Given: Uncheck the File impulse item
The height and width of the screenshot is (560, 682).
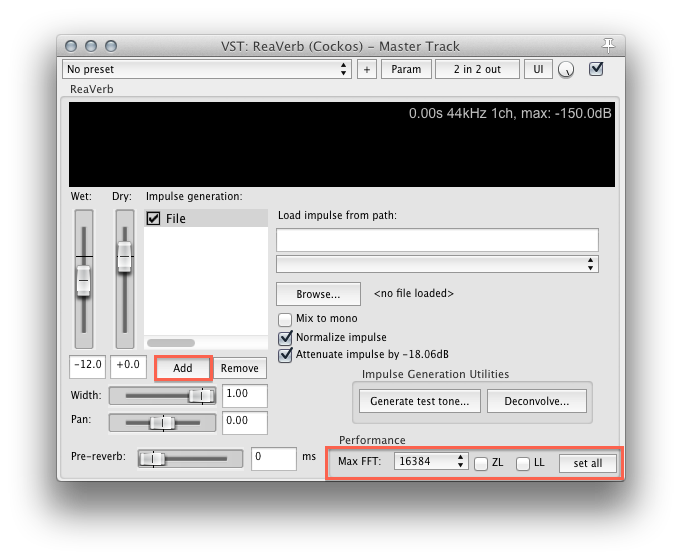Looking at the screenshot, I should tap(153, 218).
